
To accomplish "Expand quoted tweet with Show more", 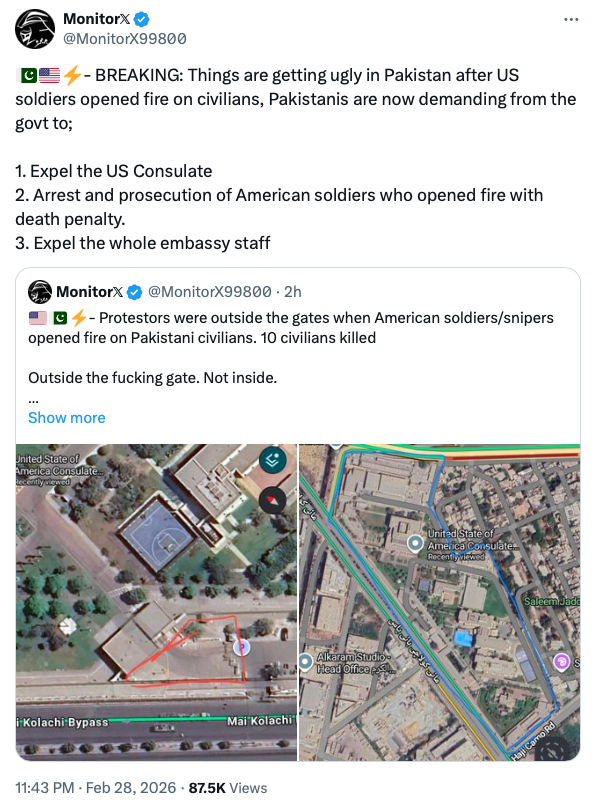I will pos(67,418).
